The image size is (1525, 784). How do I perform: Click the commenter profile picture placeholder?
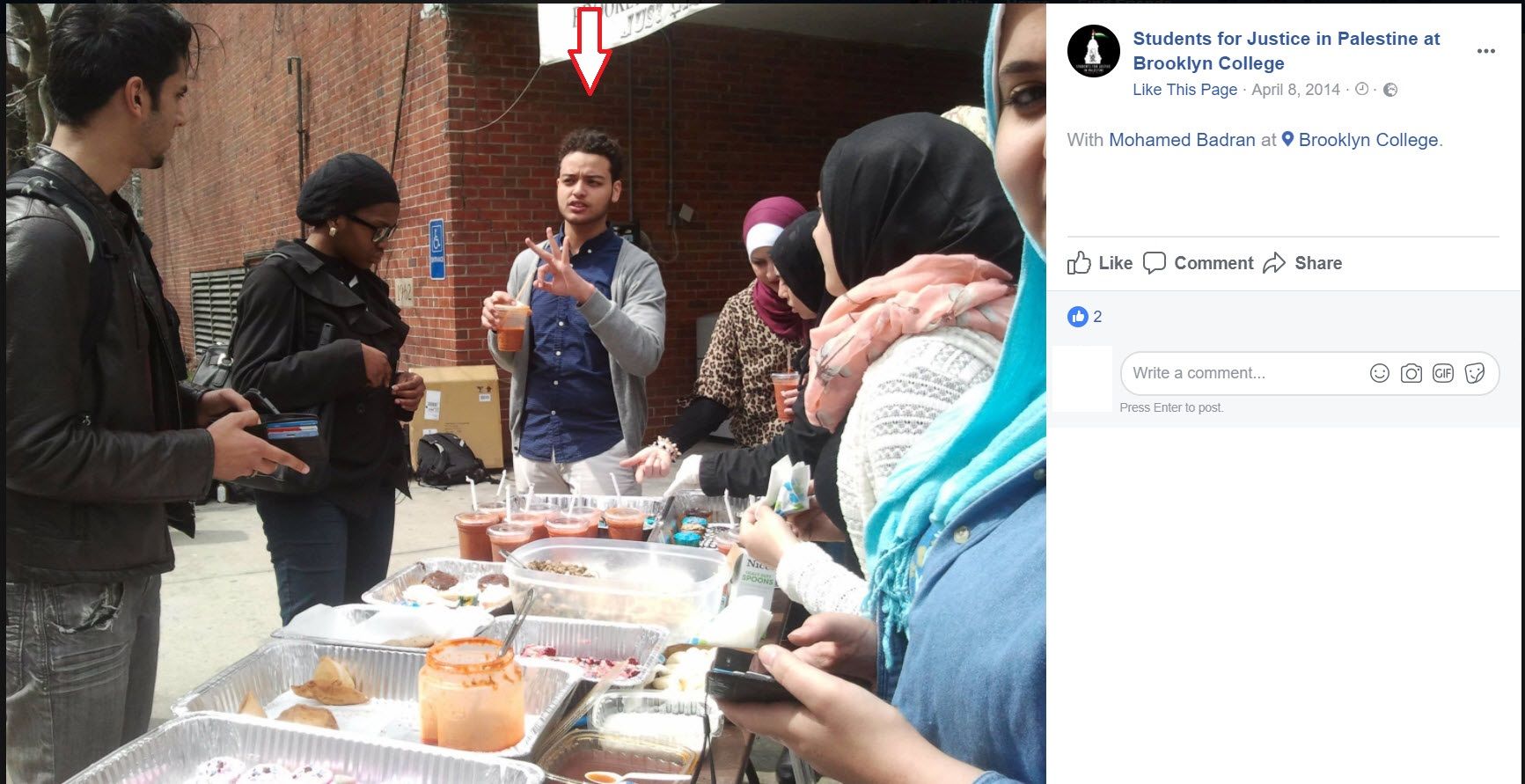click(x=1082, y=379)
